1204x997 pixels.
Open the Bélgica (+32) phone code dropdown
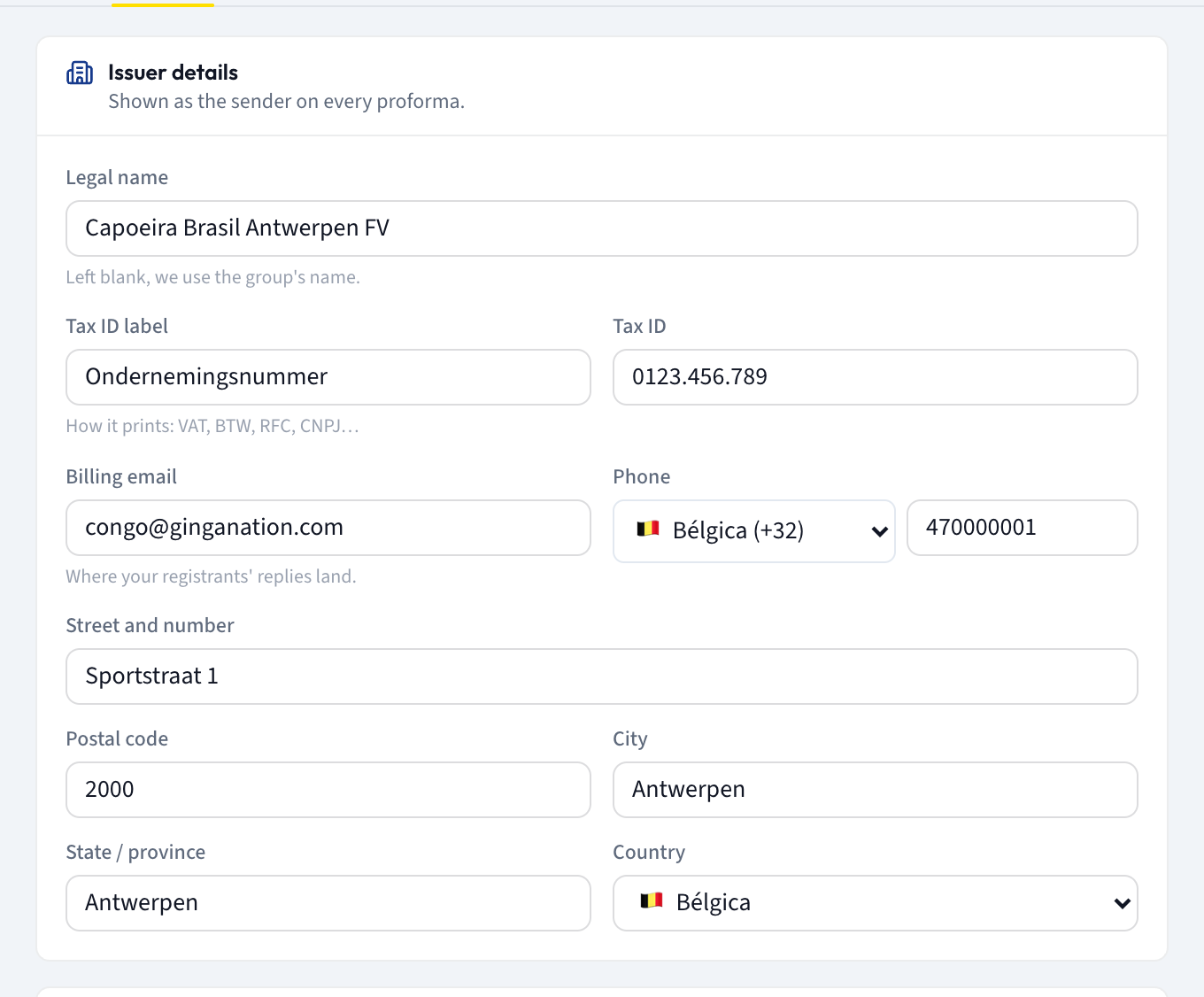(754, 530)
